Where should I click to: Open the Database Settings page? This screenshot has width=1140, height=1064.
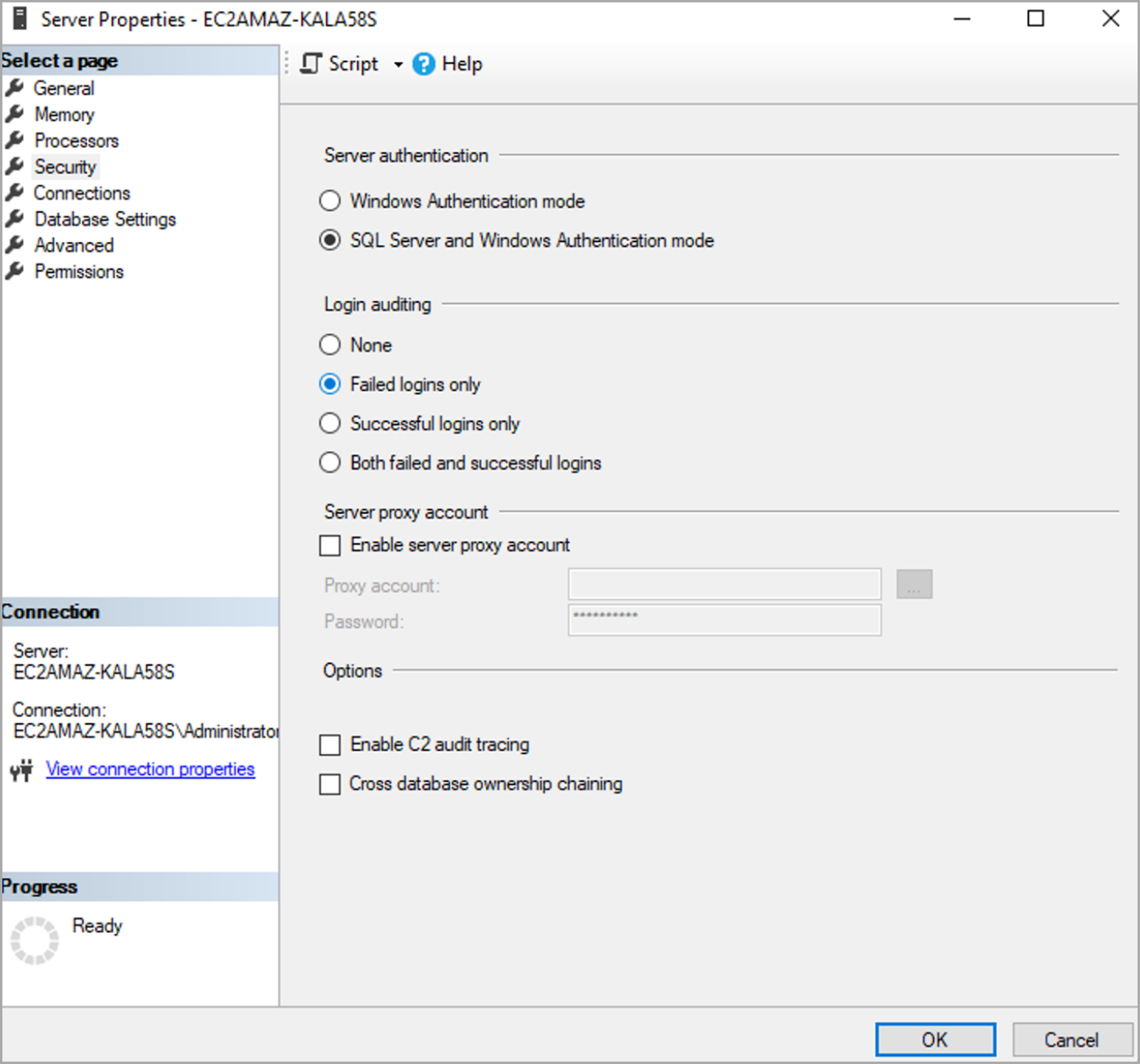(x=105, y=219)
